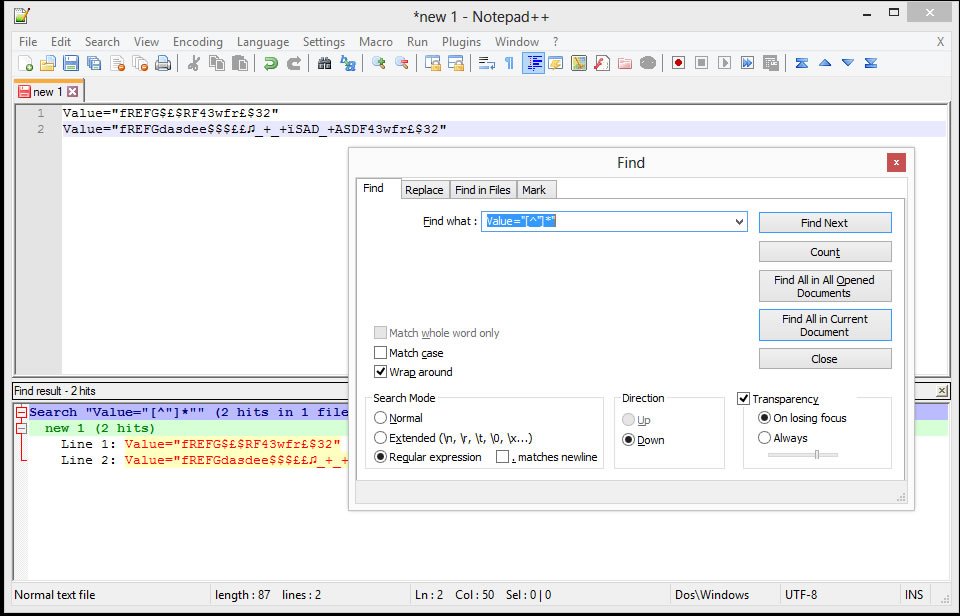Start macro recording with the red record icon
This screenshot has height=616, width=960.
[x=678, y=63]
